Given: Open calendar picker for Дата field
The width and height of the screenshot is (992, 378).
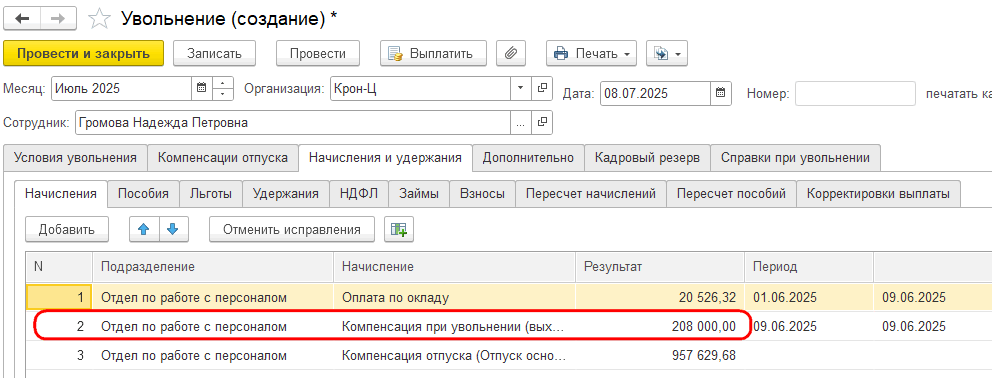Looking at the screenshot, I should click(721, 94).
